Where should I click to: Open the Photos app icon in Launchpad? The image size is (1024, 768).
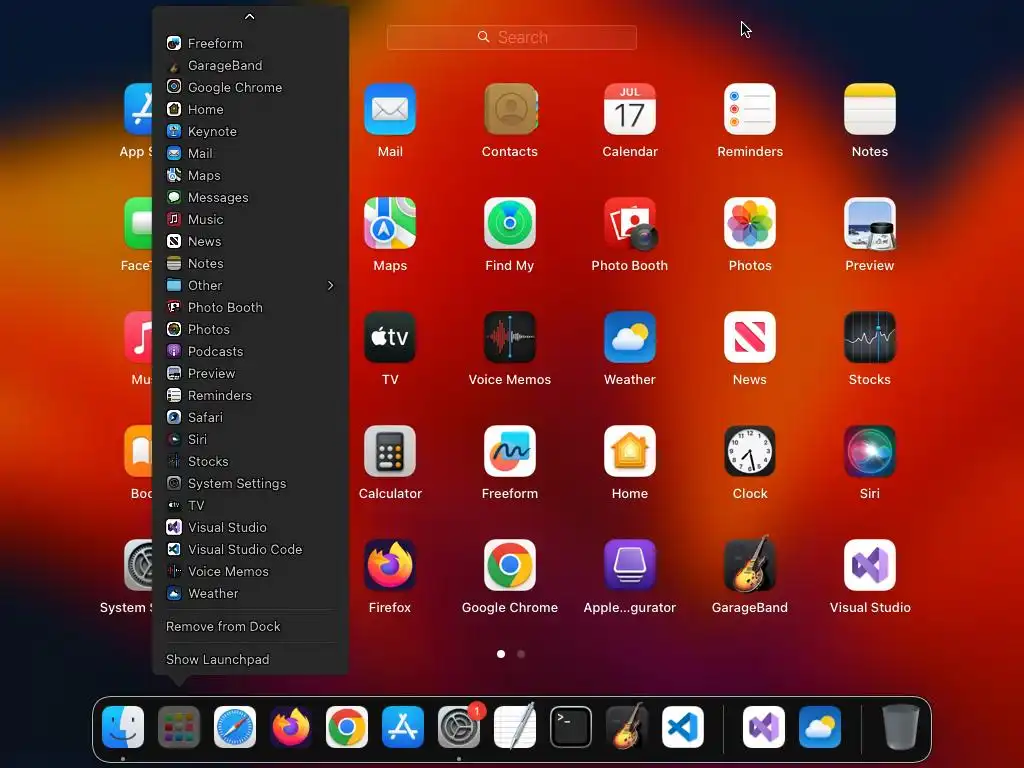(x=750, y=223)
